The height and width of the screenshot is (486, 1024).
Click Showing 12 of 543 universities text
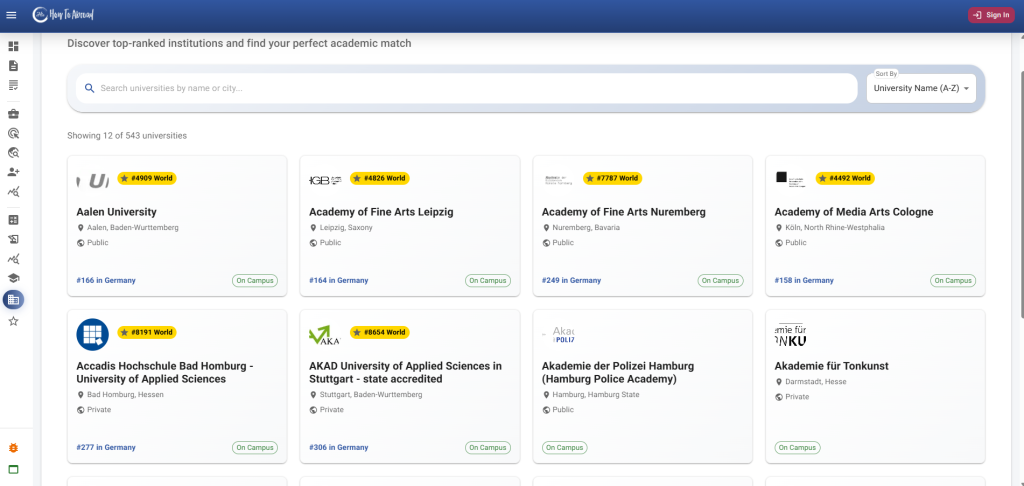(x=127, y=136)
